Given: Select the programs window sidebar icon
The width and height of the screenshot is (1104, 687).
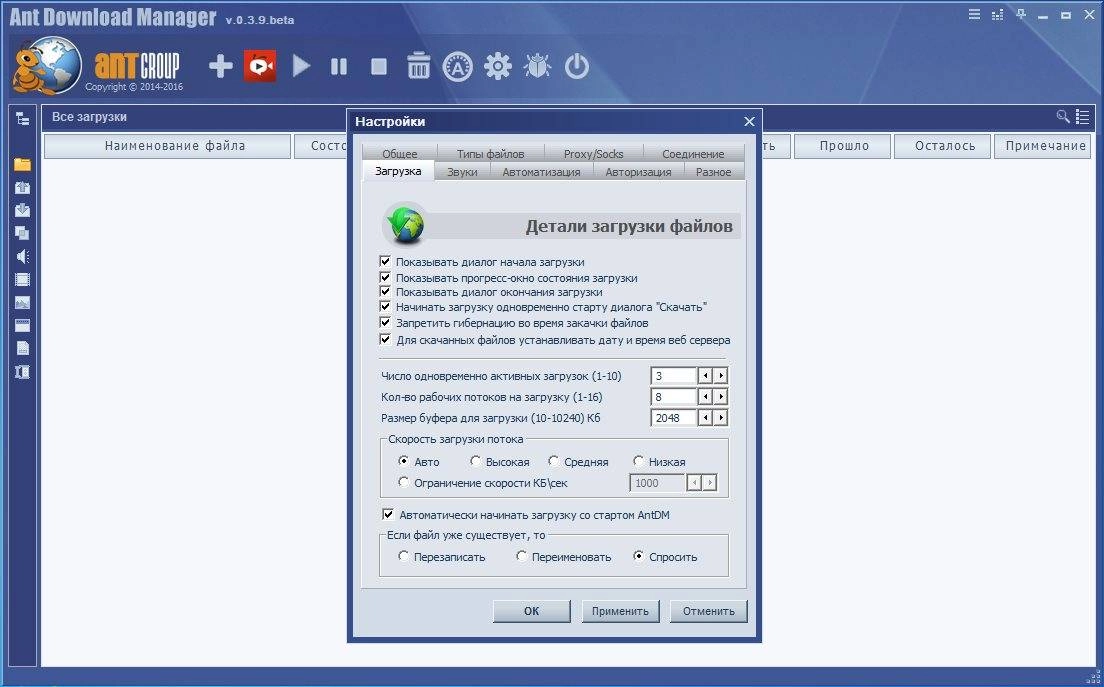Looking at the screenshot, I should click(23, 325).
